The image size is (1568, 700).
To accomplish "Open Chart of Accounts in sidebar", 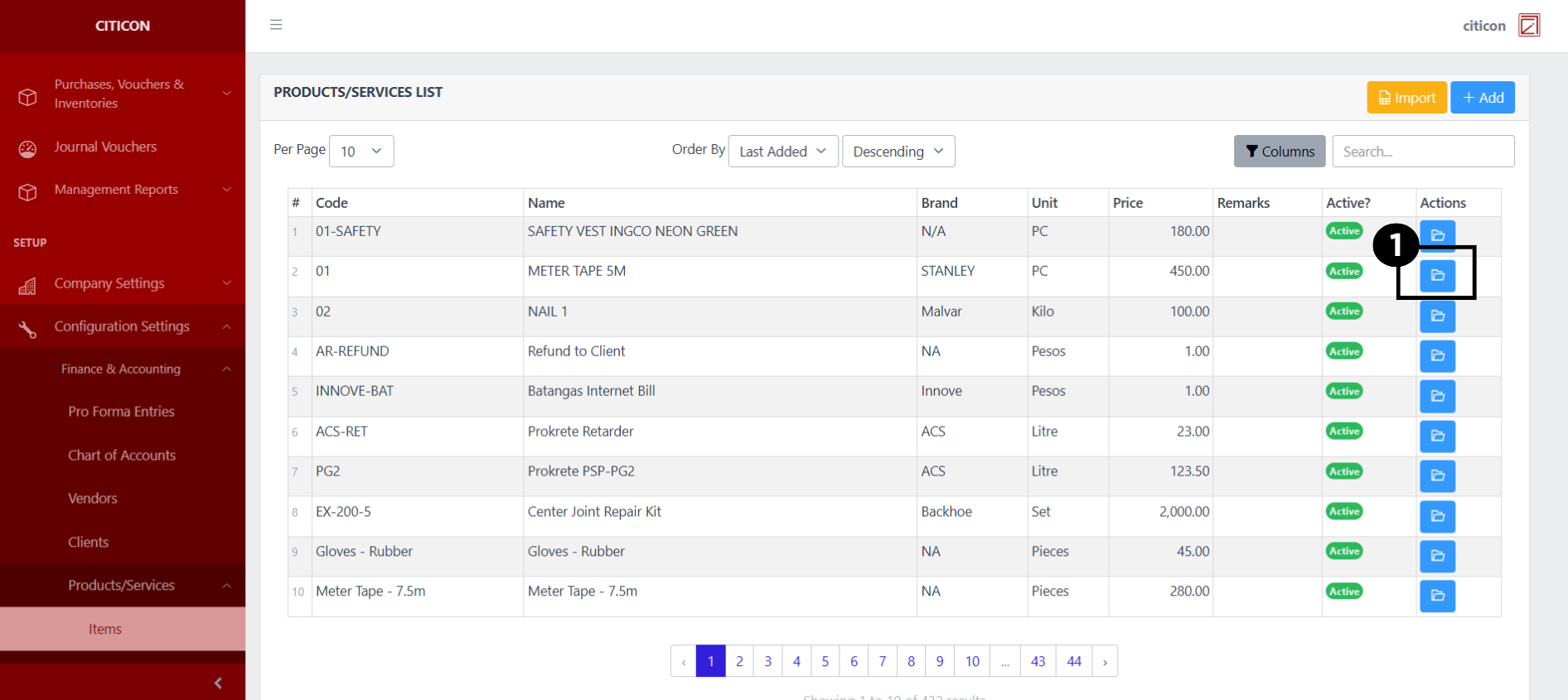I will [x=122, y=455].
